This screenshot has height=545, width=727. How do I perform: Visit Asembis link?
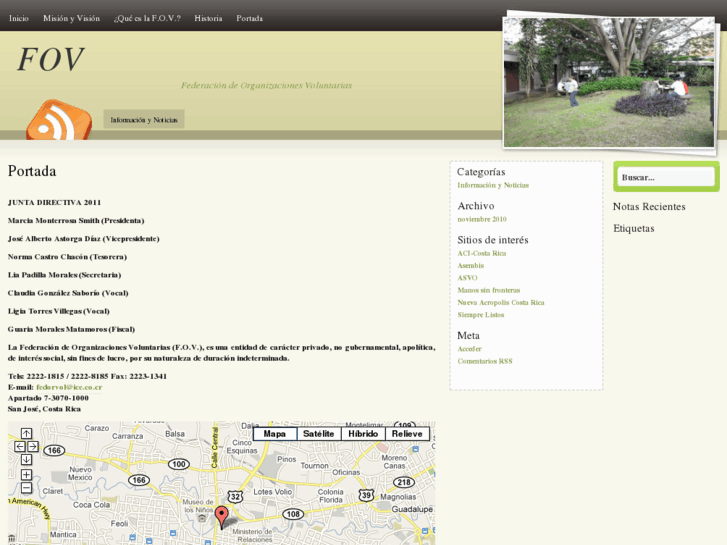(x=471, y=265)
